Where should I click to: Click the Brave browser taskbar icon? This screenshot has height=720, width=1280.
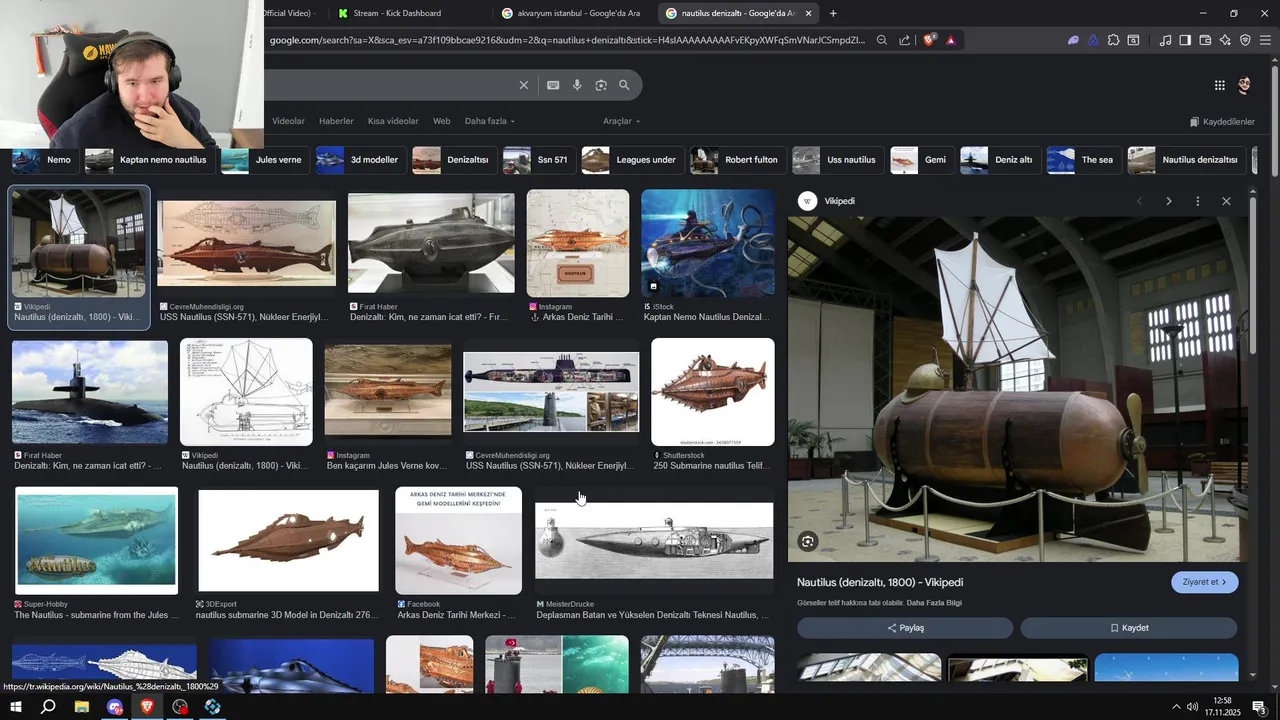tap(147, 707)
